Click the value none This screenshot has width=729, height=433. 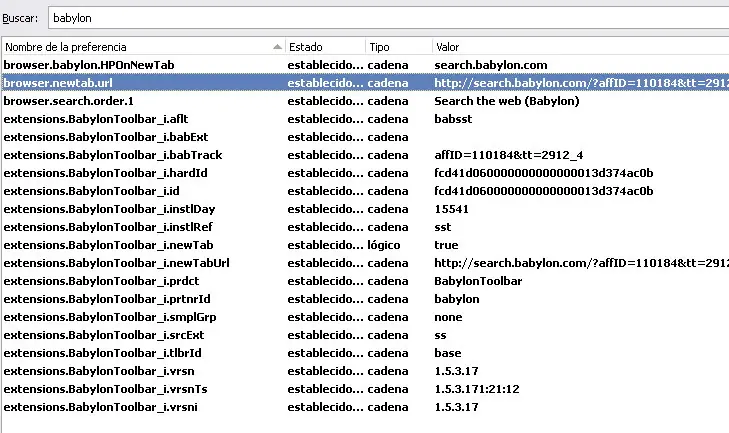(448, 317)
